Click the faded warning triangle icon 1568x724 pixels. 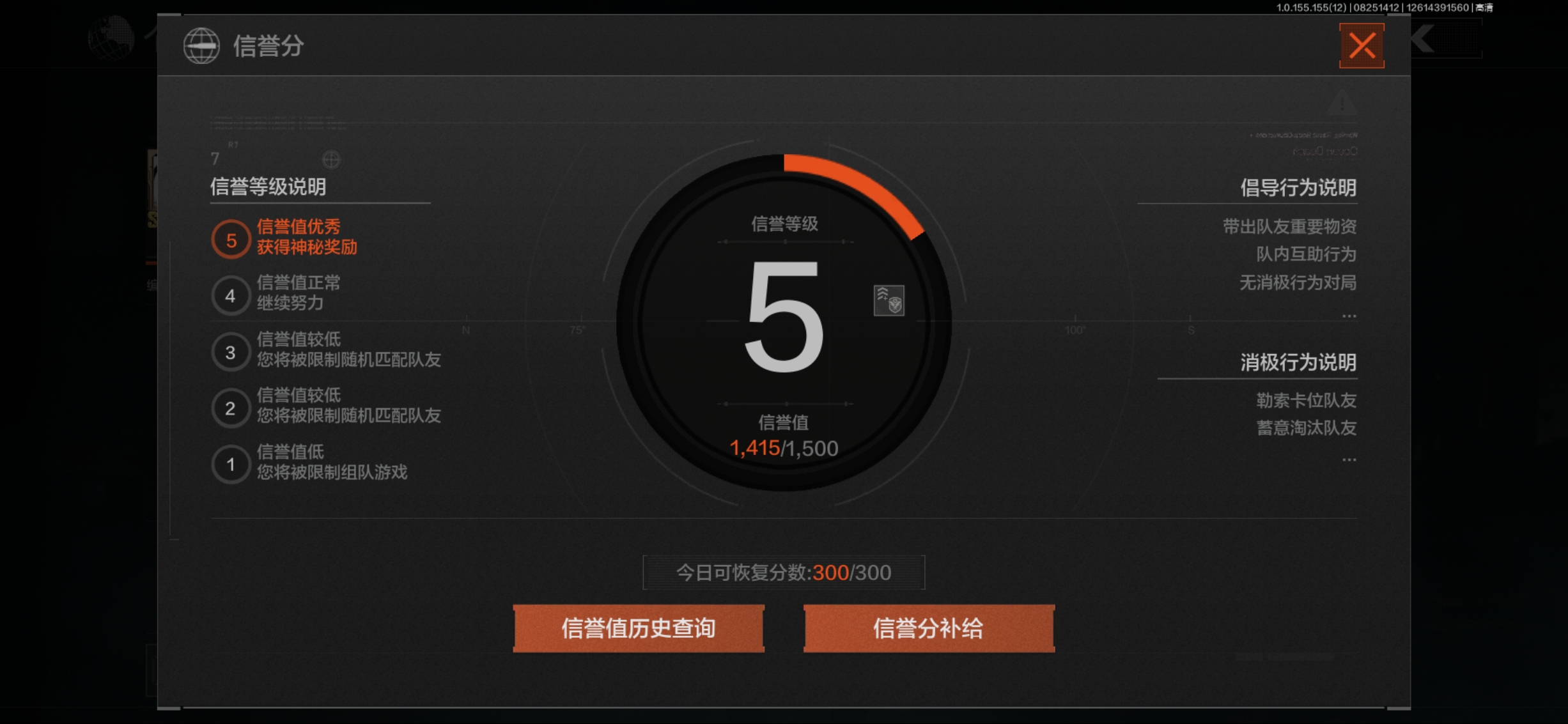(1342, 103)
